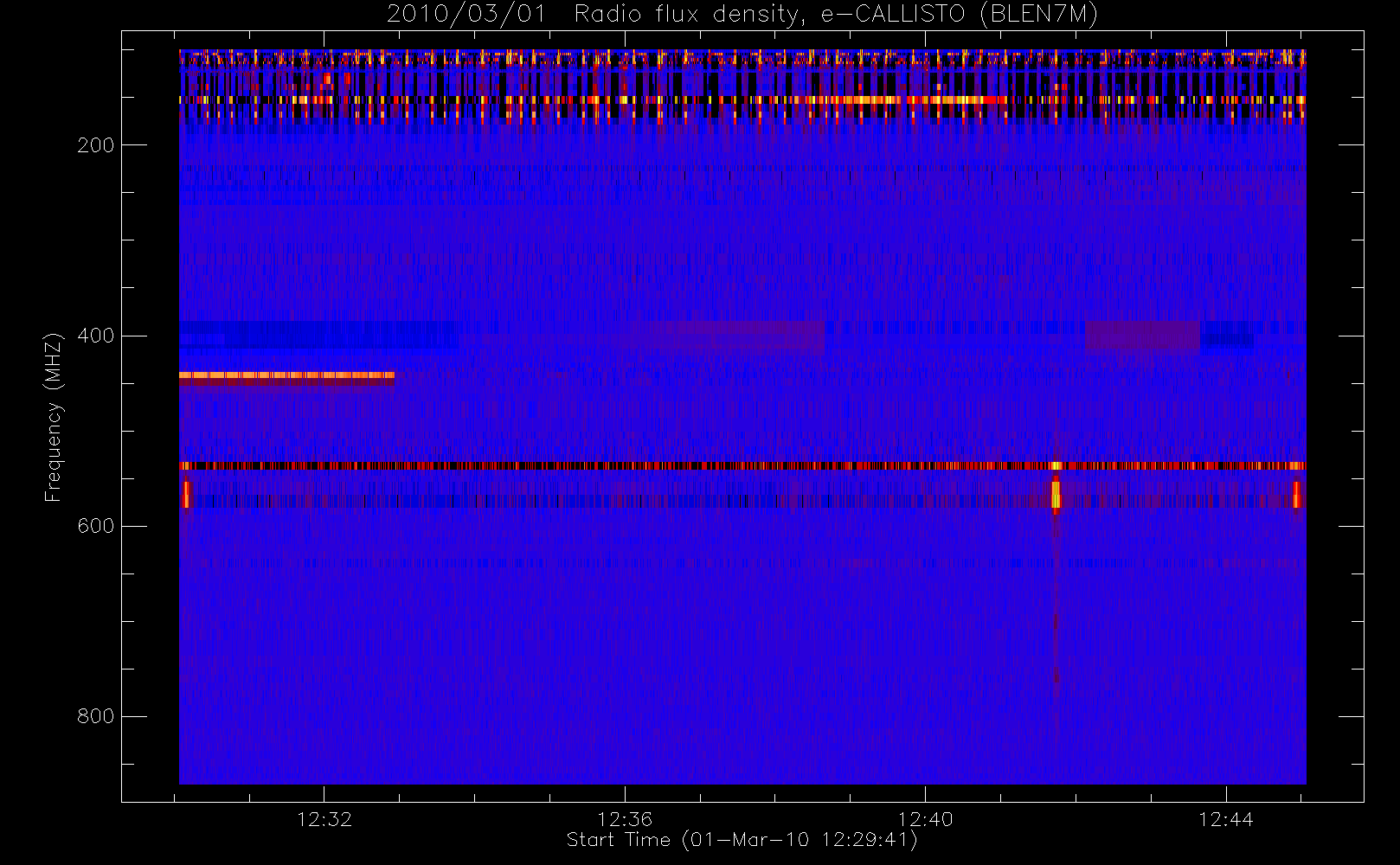Click the 400 frequency tick label

coord(95,336)
